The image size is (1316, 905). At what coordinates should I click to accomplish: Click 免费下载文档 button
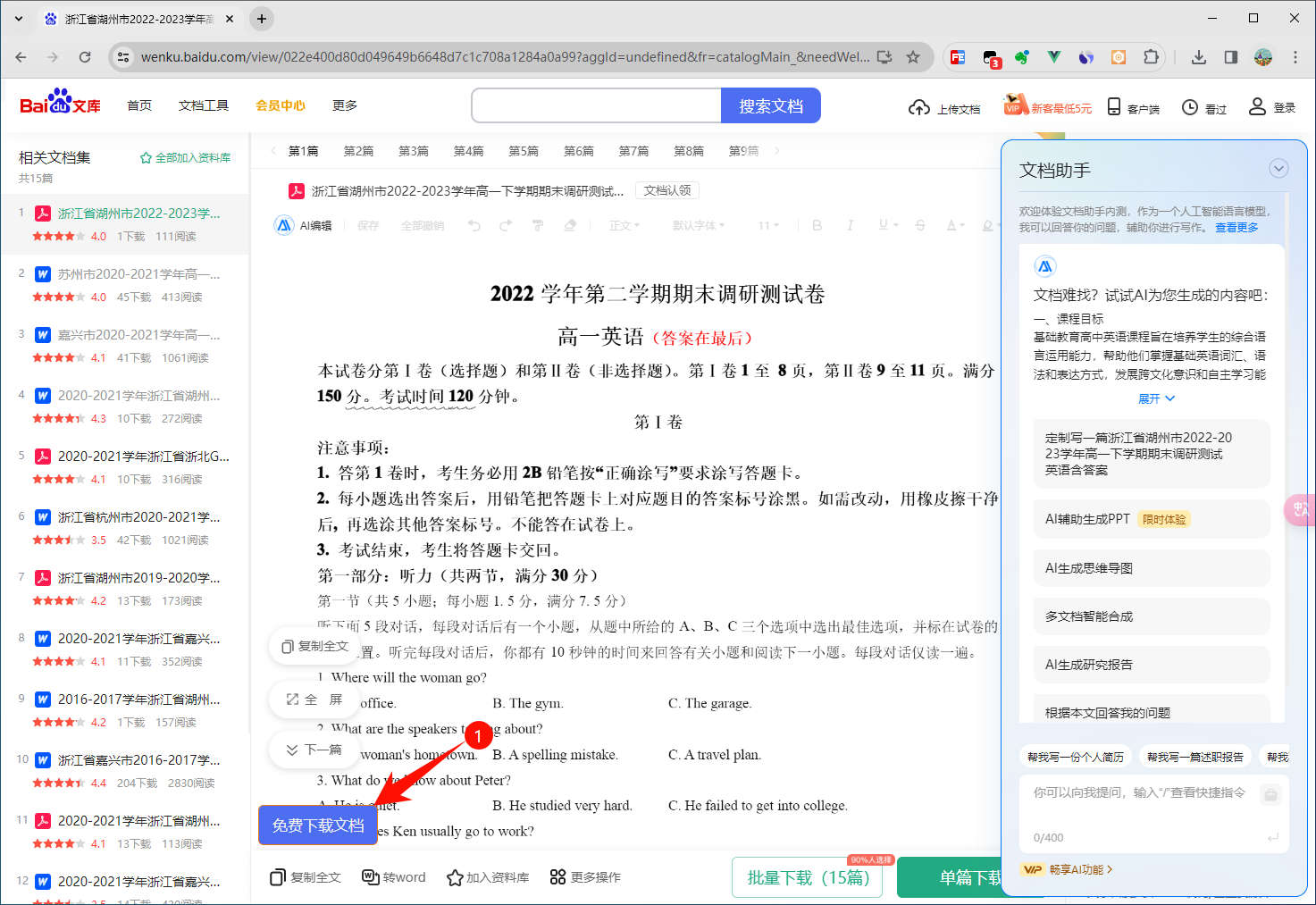tap(318, 825)
